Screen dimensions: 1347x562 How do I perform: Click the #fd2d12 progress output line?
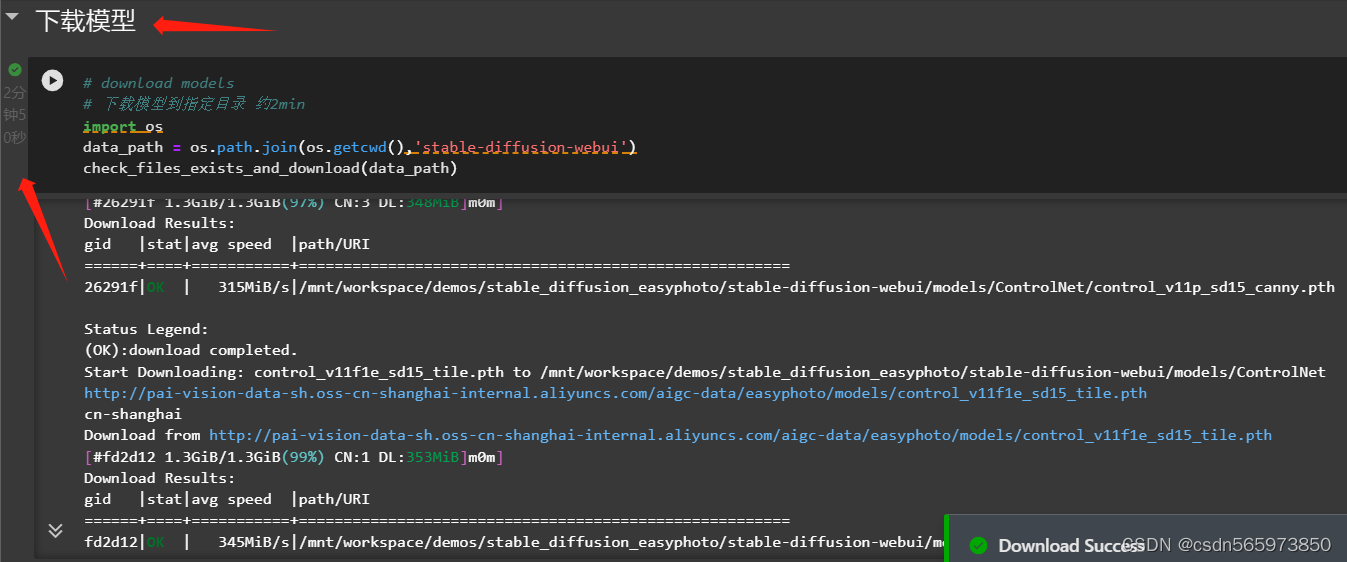point(294,457)
